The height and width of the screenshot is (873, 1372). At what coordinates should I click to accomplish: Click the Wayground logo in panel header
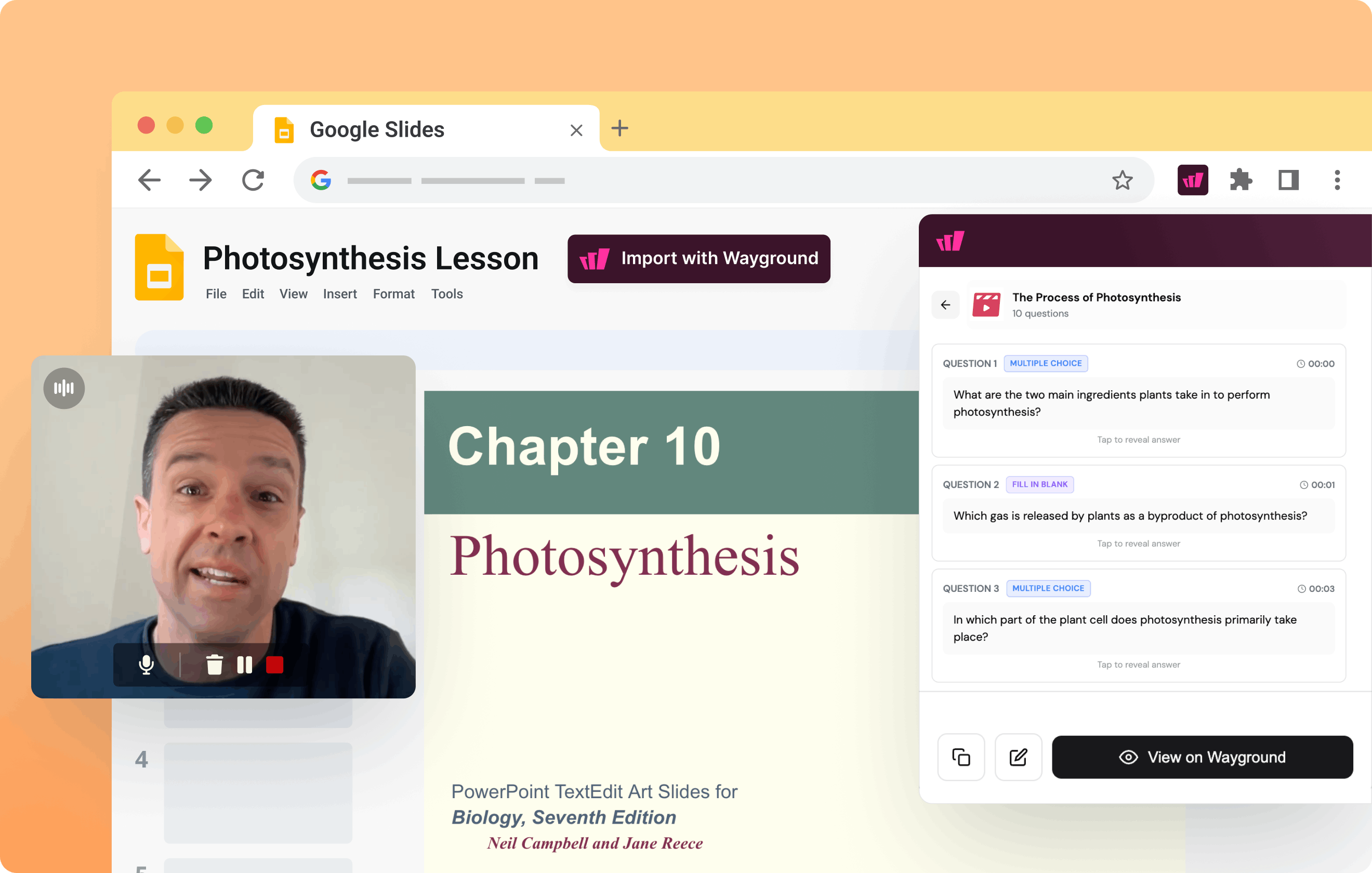coord(950,241)
